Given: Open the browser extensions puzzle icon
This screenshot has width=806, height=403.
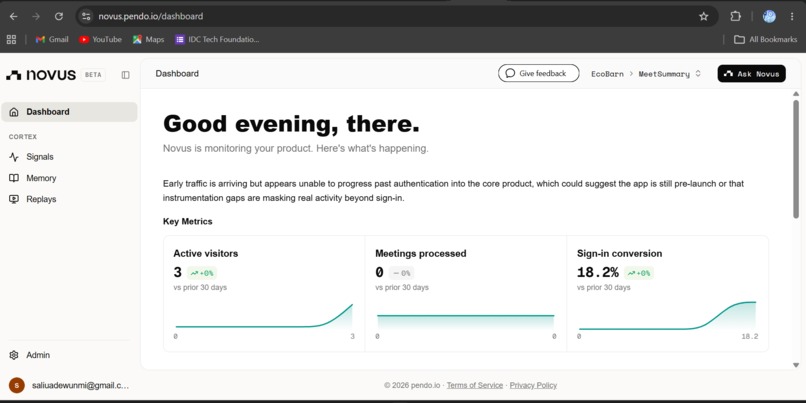Looking at the screenshot, I should point(736,16).
